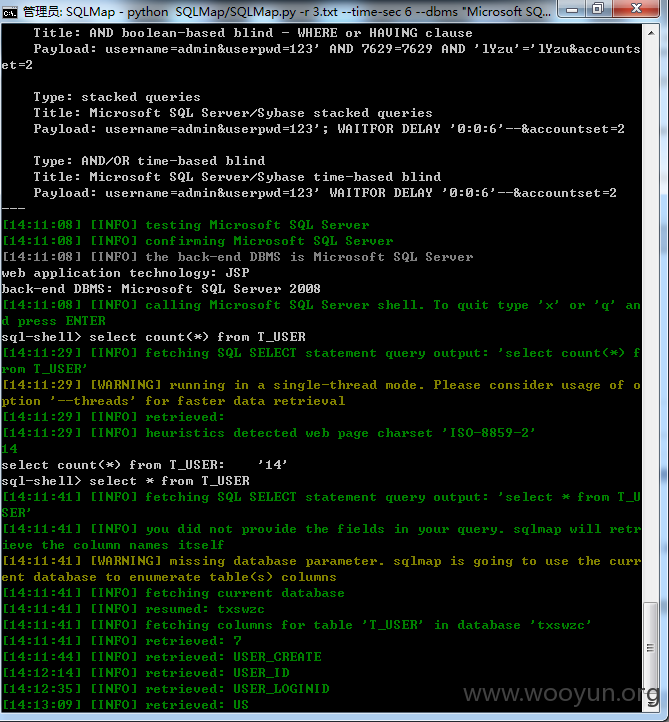Viewport: 669px width, 722px height.
Task: Click 'web application technology: JSP' line
Action: tap(125, 273)
